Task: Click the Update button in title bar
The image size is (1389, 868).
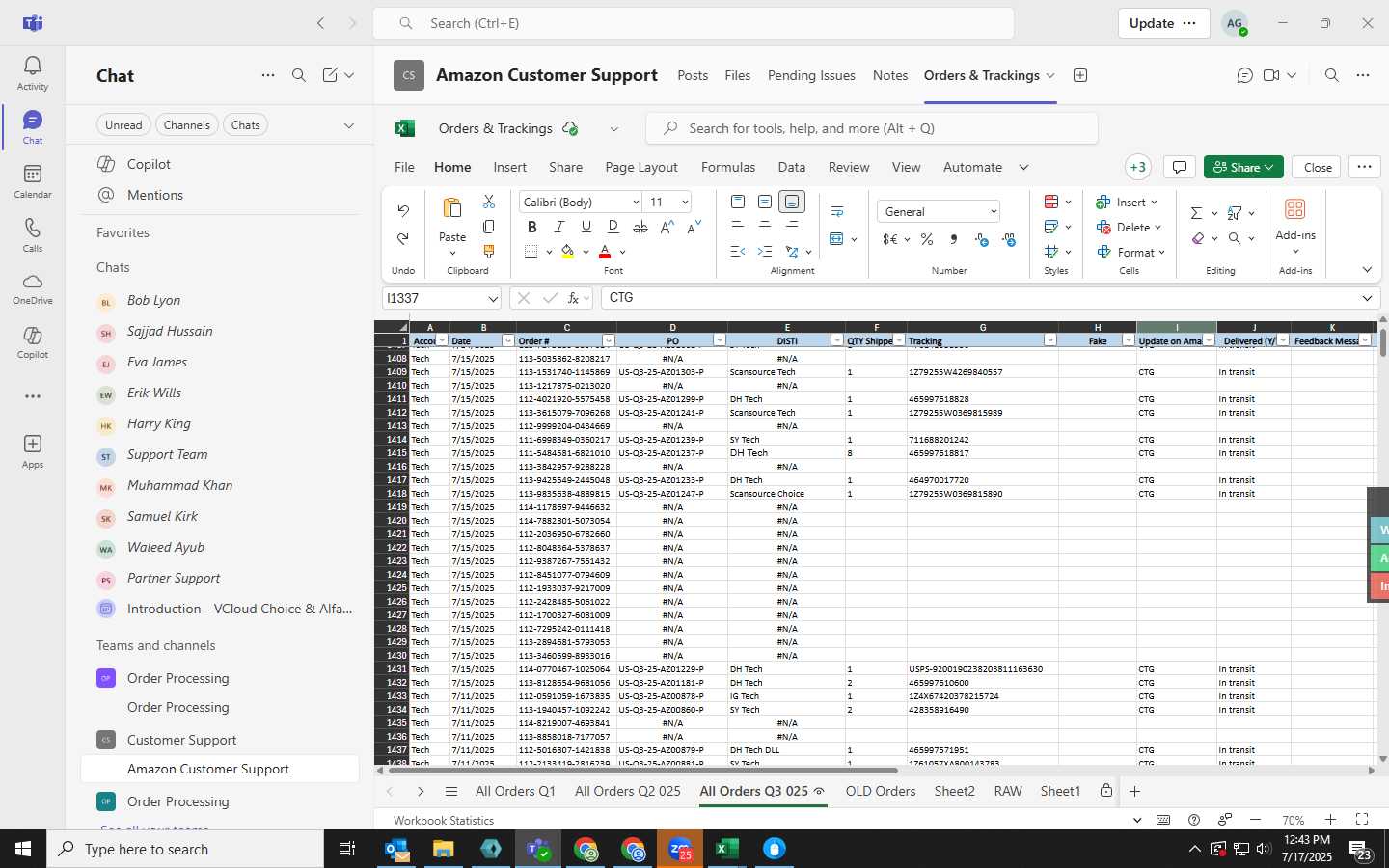Action: tap(1163, 23)
